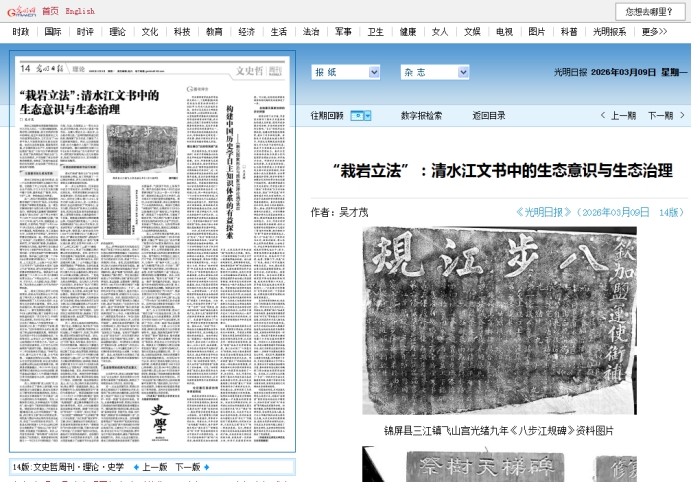The image size is (692, 482).
Task: Click the 首页 home link
Action: (x=50, y=11)
